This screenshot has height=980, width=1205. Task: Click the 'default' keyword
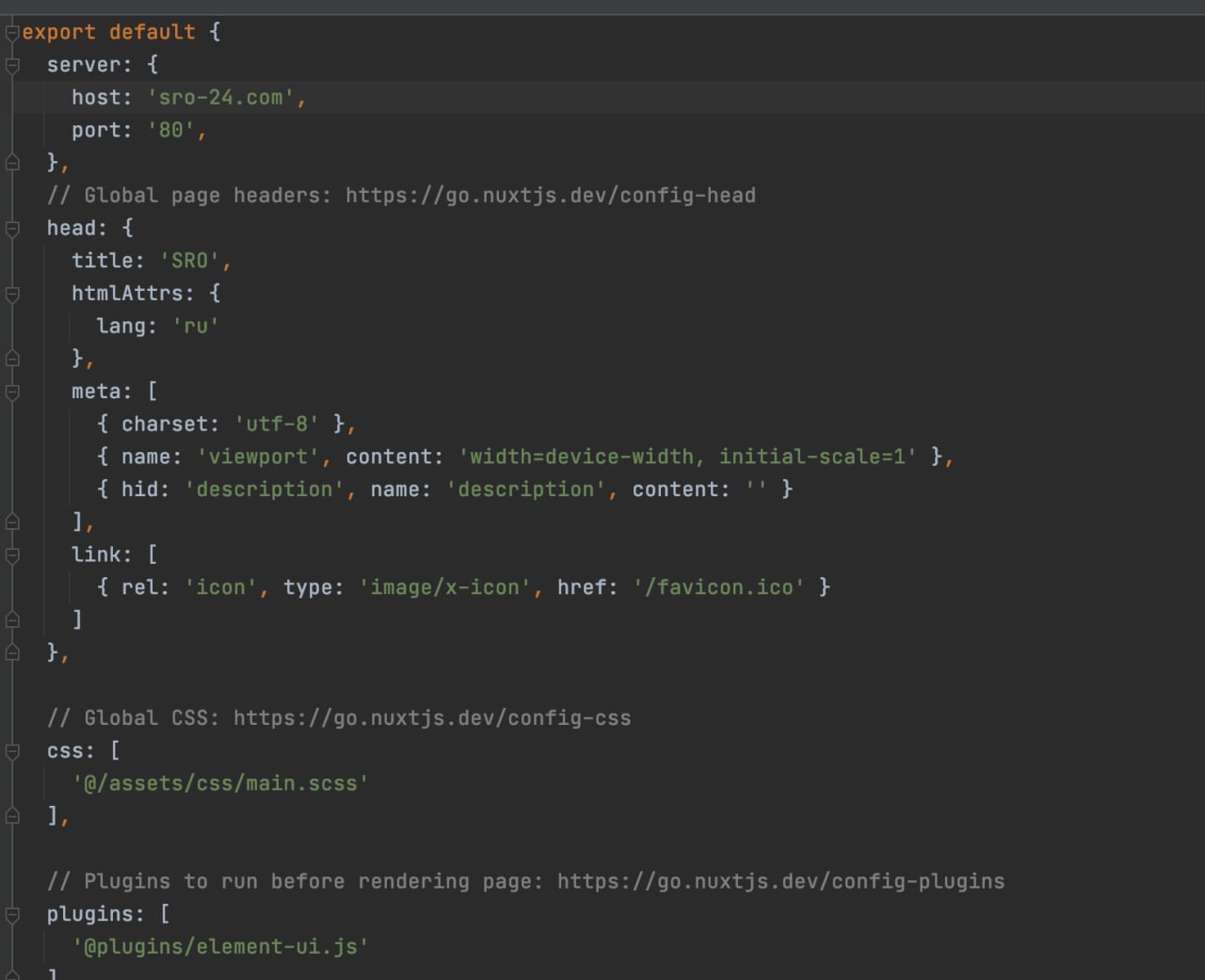click(x=152, y=33)
